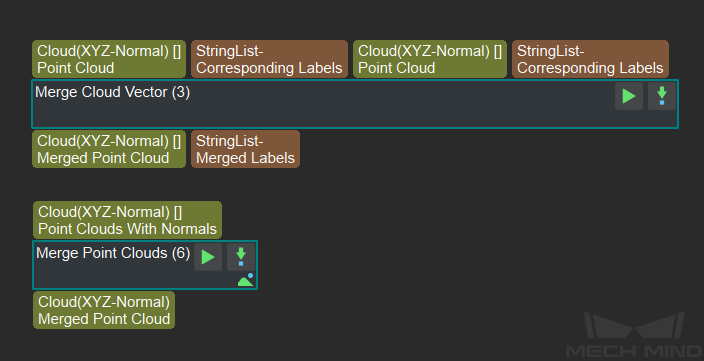Select Point Clouds With Normals input port
Image resolution: width=704 pixels, height=361 pixels.
point(128,220)
